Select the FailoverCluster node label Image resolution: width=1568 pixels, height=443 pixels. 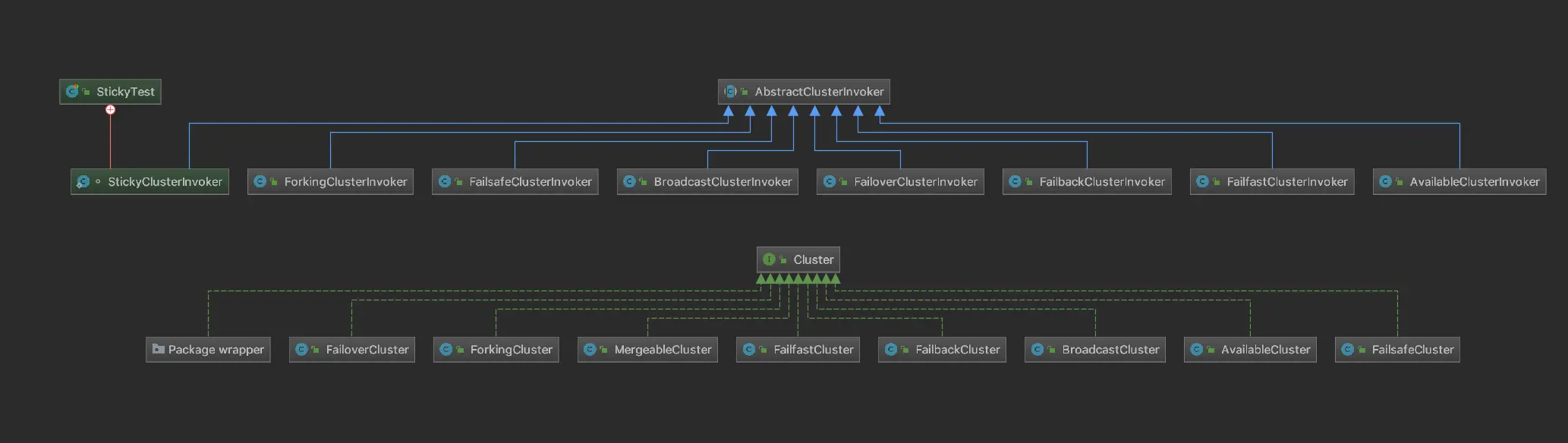point(367,350)
